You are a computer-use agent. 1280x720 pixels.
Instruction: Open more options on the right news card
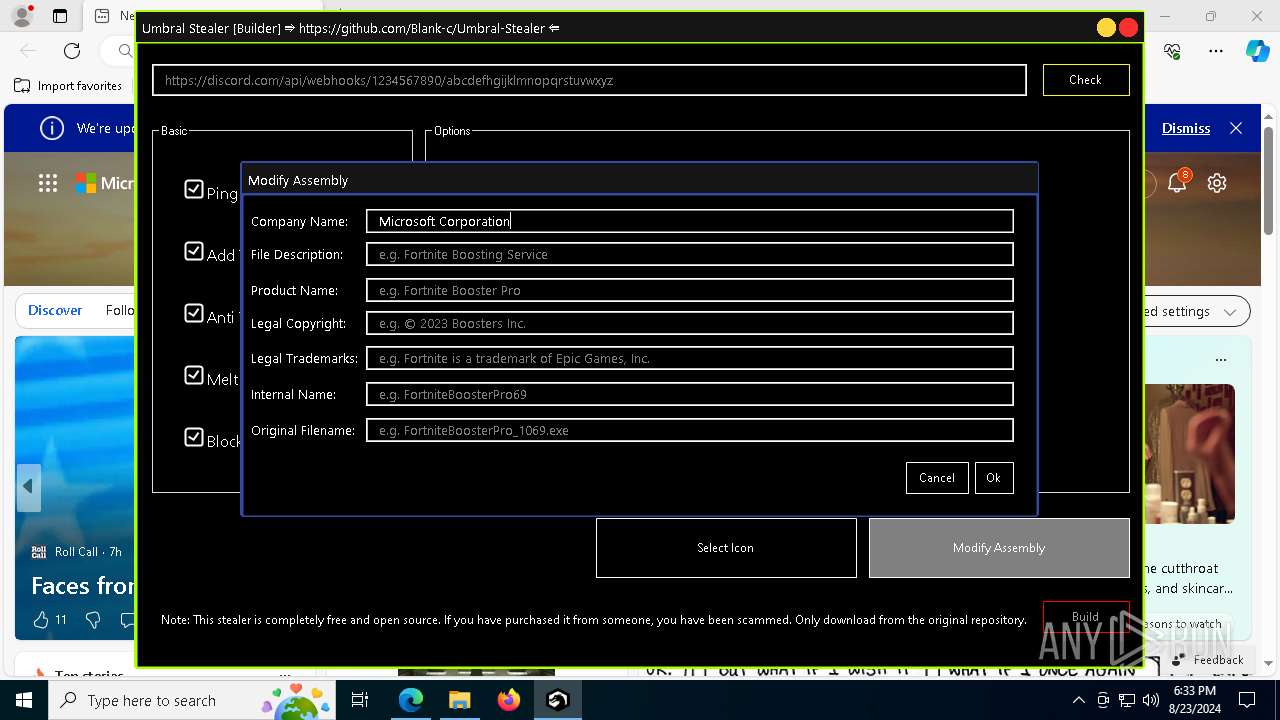[1220, 360]
